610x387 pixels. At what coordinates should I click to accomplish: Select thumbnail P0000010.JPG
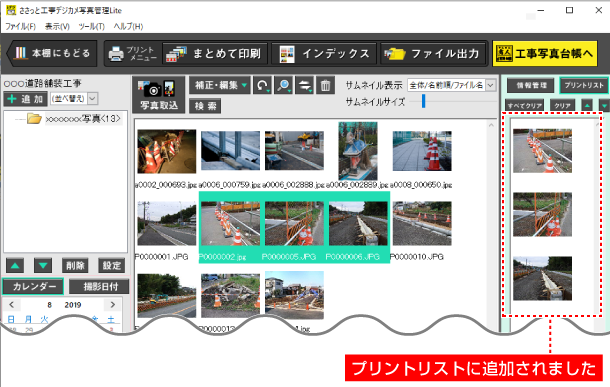tap(422, 223)
